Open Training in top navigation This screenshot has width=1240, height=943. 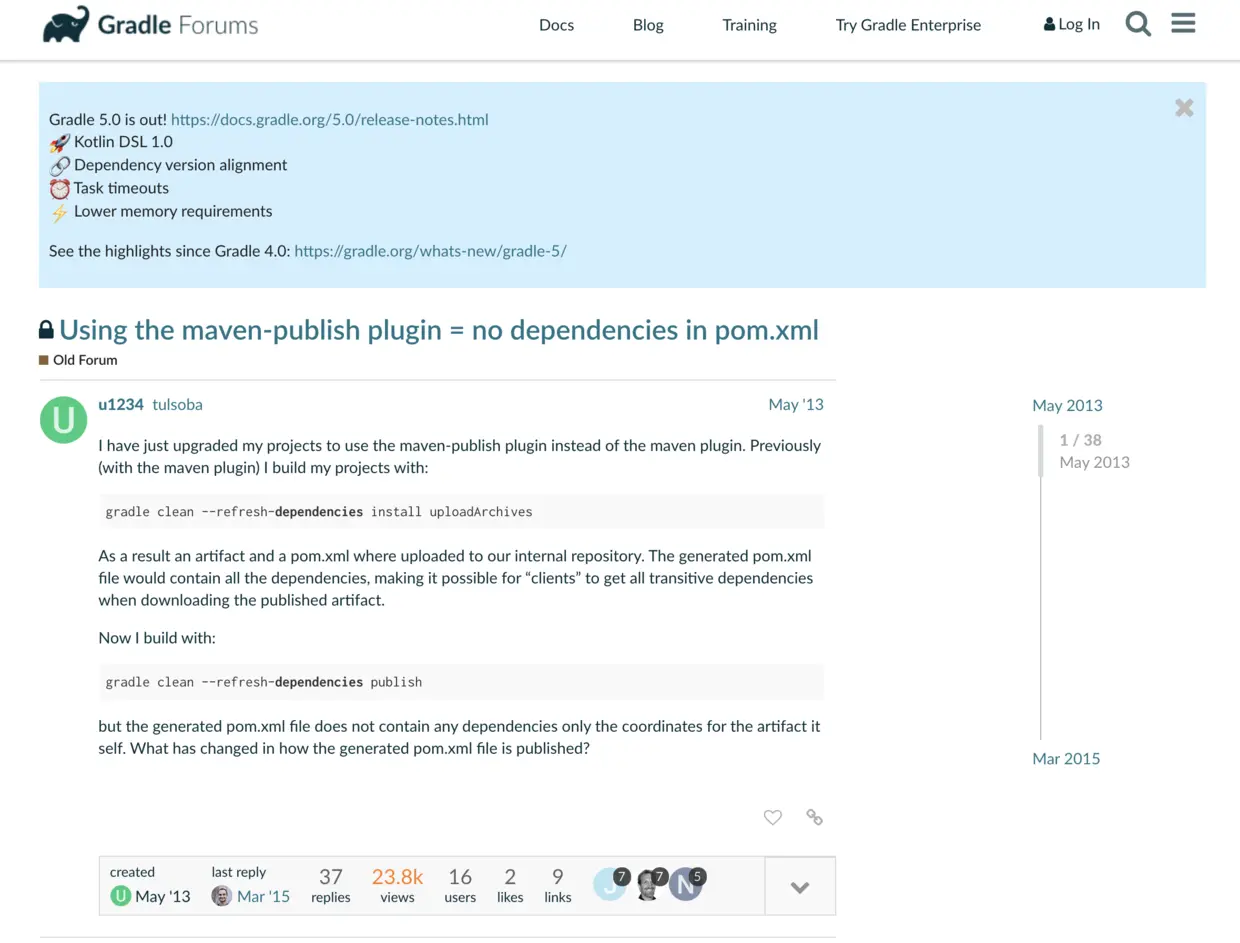point(749,25)
